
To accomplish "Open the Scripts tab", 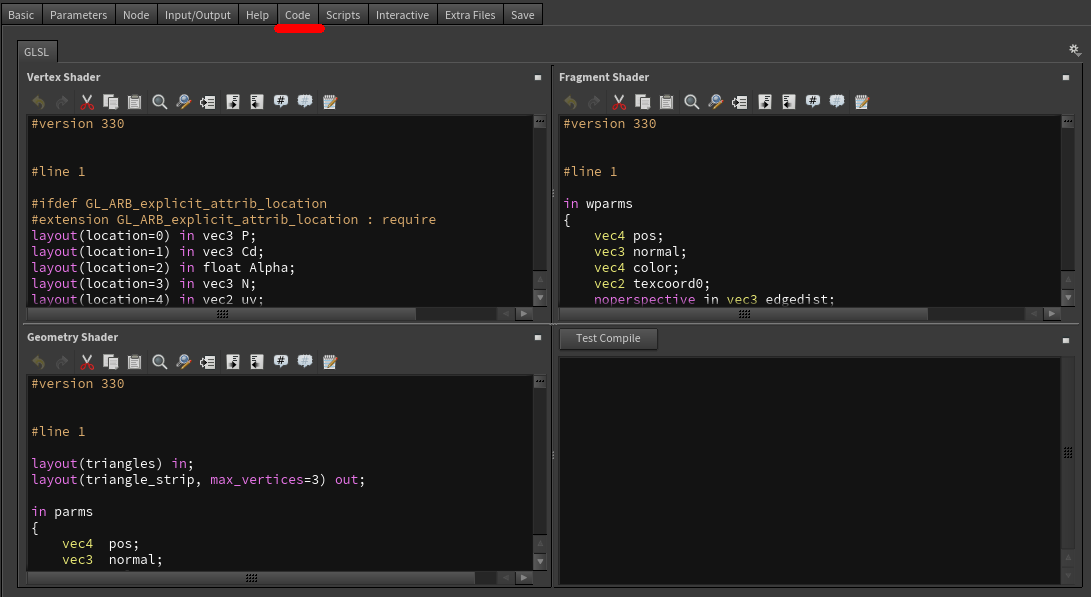I will coord(343,15).
